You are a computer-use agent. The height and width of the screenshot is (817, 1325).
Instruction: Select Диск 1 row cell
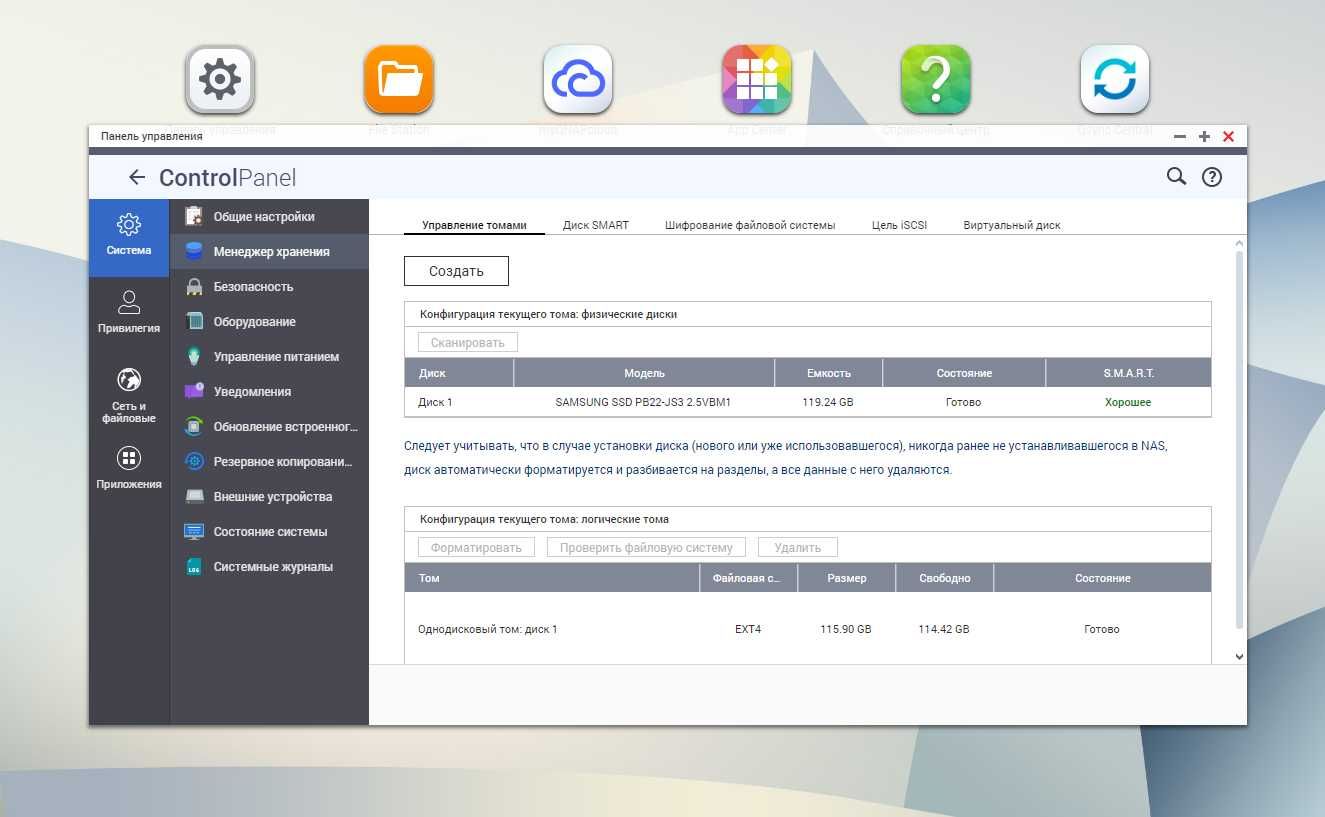[x=435, y=402]
